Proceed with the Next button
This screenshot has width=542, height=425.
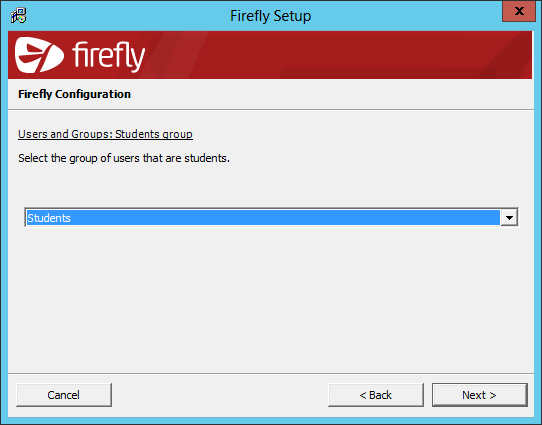pyautogui.click(x=479, y=395)
